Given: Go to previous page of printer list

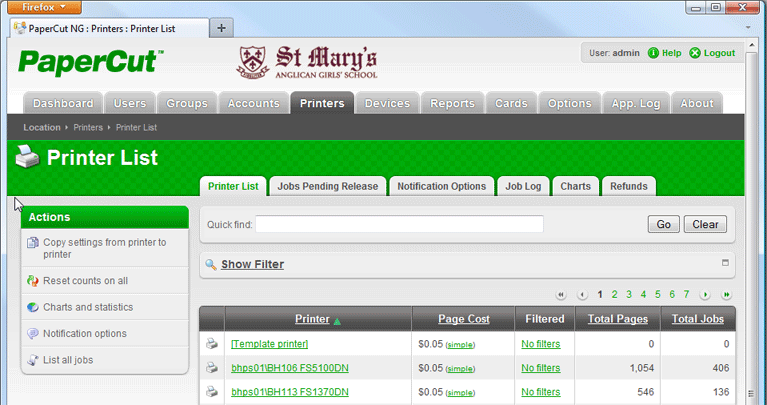Looking at the screenshot, I should click(582, 295).
